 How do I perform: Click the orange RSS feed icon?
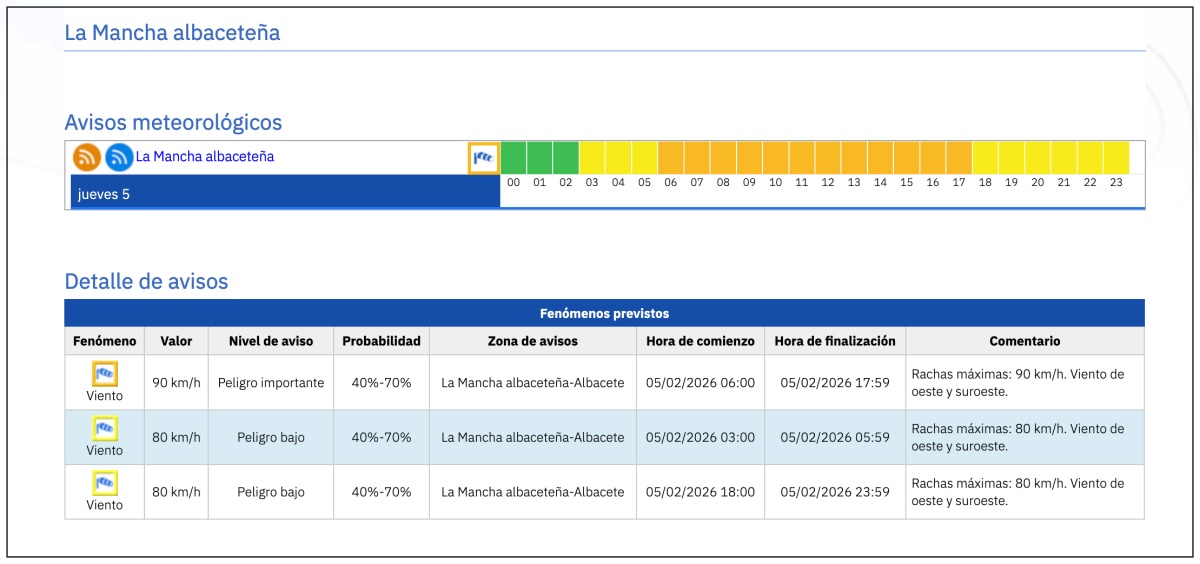tap(87, 157)
